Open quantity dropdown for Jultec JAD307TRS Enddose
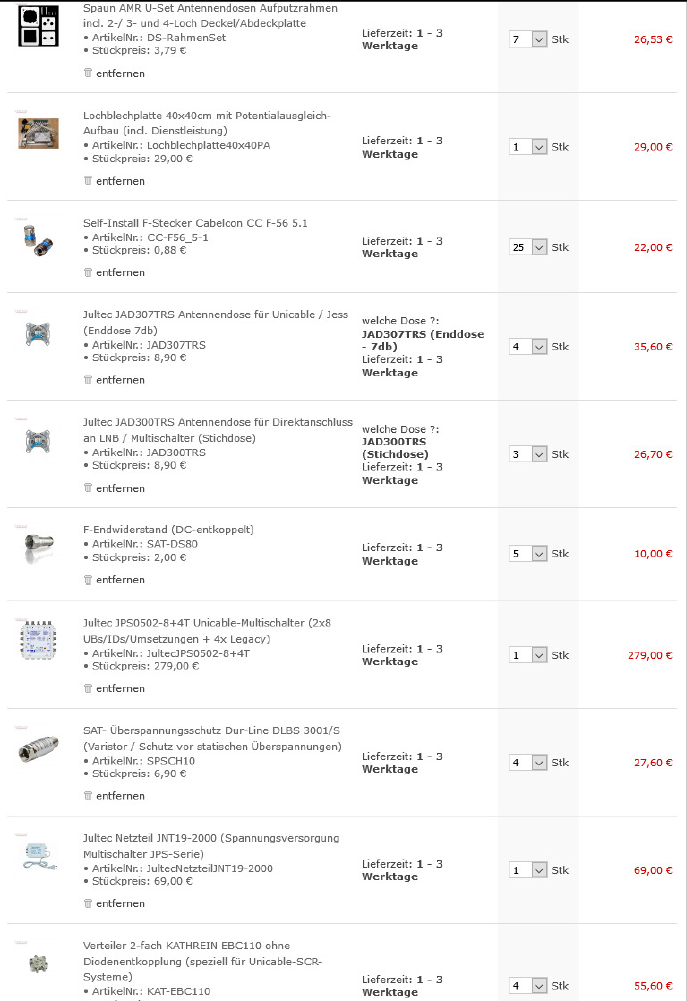 (x=528, y=347)
